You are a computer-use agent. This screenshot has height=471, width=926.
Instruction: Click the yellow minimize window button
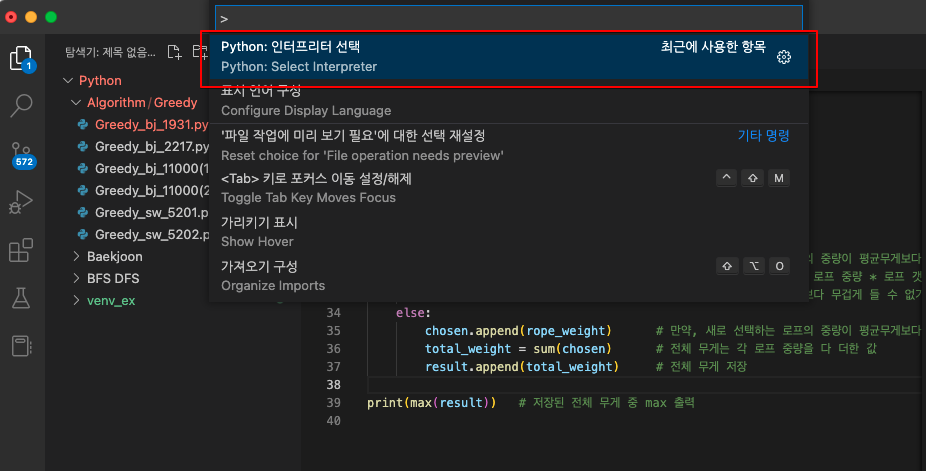31,17
